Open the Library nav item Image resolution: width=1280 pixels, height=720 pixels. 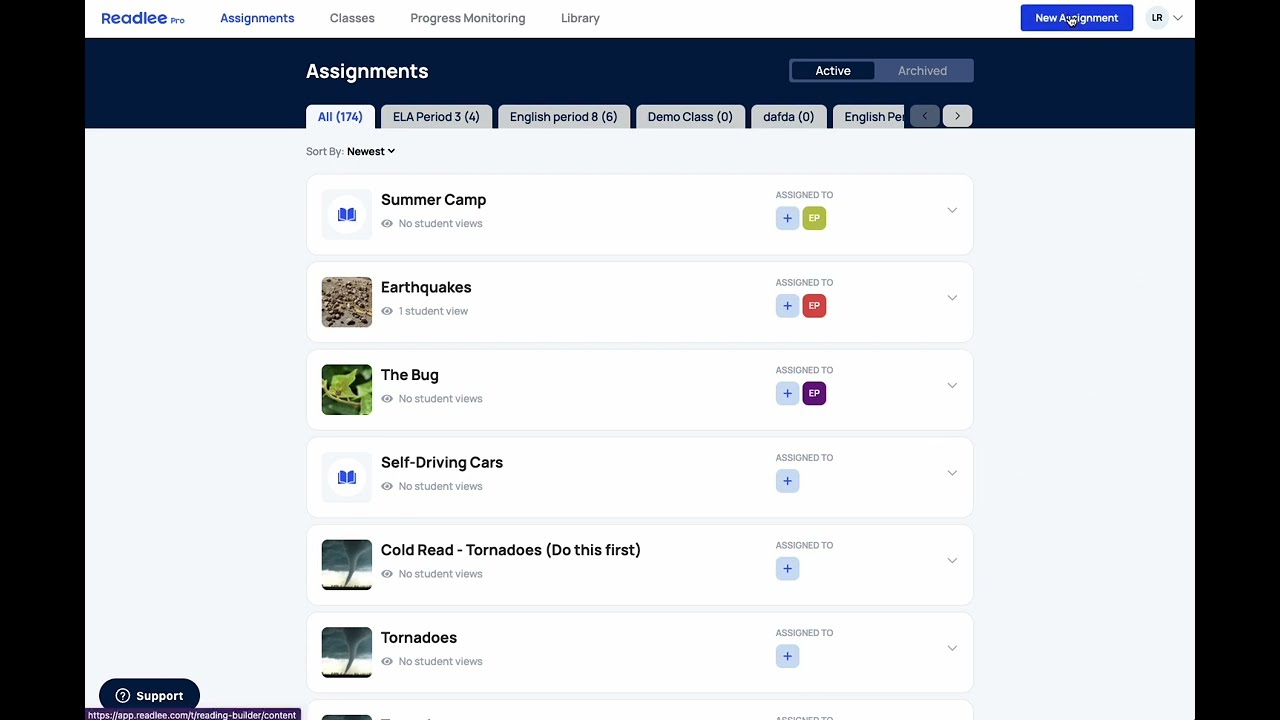(580, 18)
